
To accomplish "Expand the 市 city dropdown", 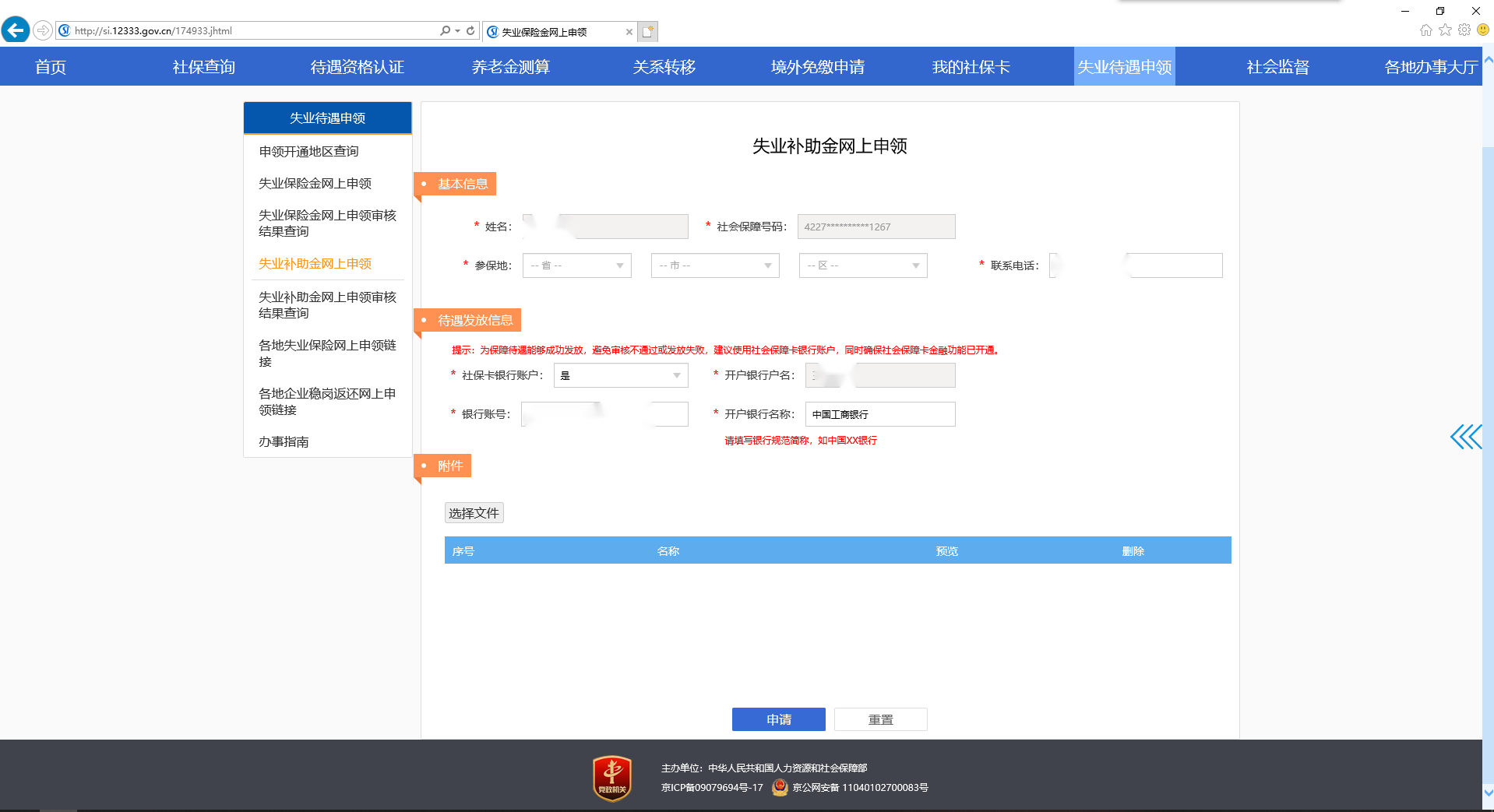I will 714,265.
